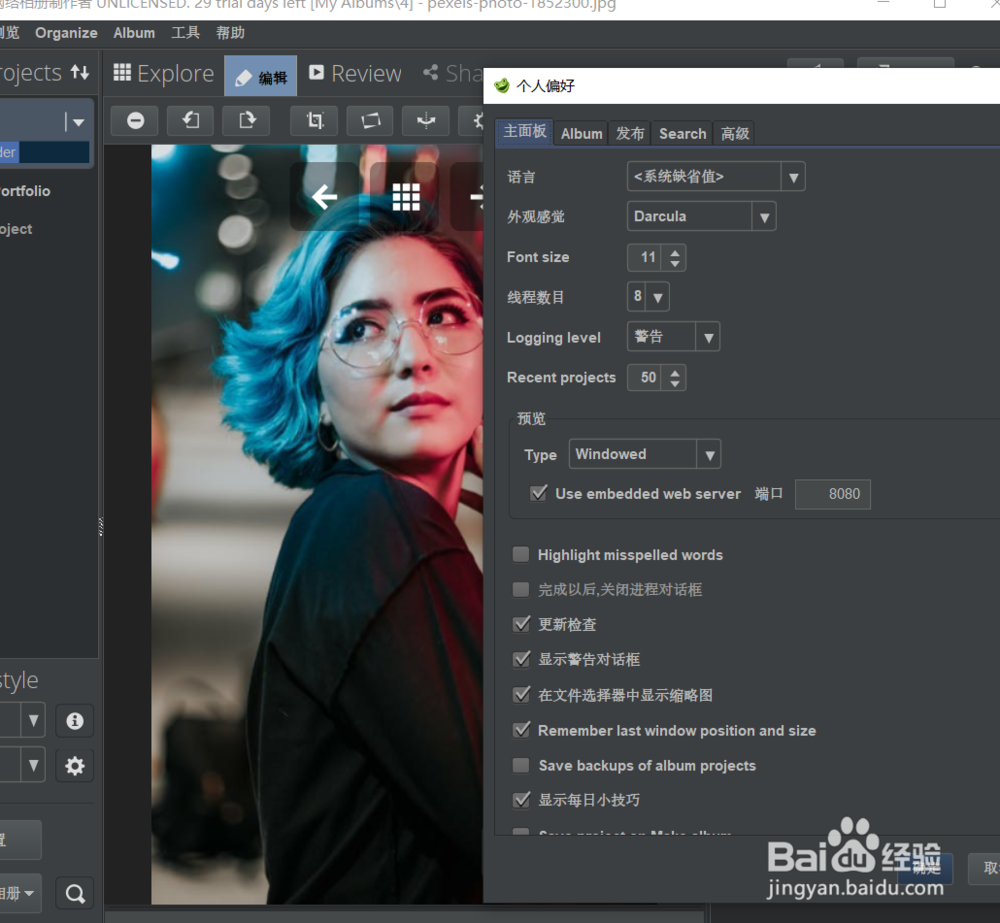Open the Organize menu
This screenshot has width=1000, height=923.
point(66,33)
